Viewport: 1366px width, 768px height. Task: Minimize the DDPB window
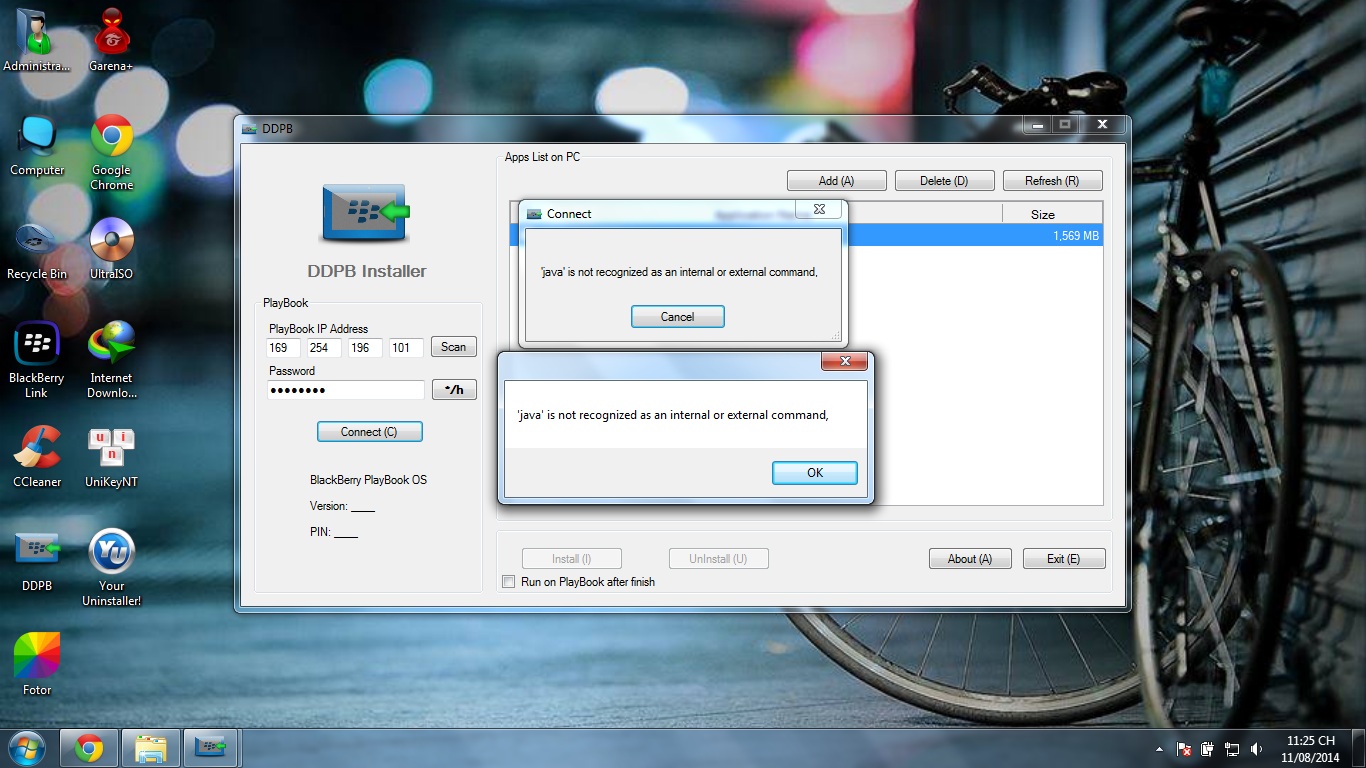point(1036,125)
